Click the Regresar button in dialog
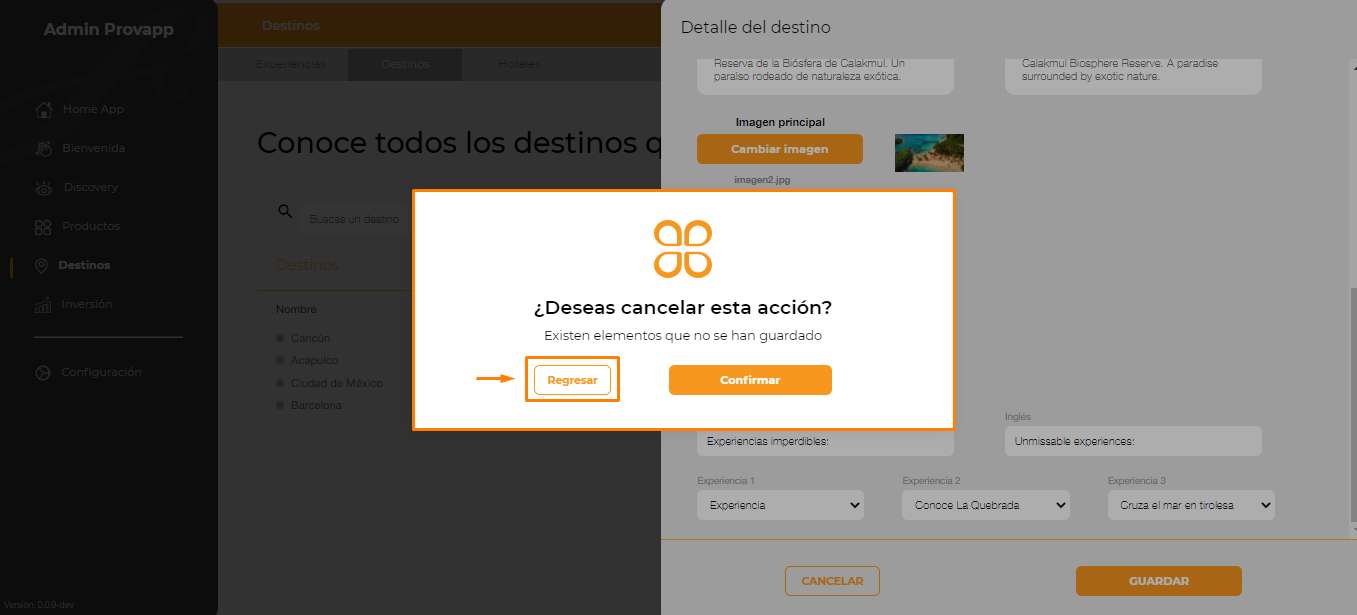 click(x=572, y=380)
